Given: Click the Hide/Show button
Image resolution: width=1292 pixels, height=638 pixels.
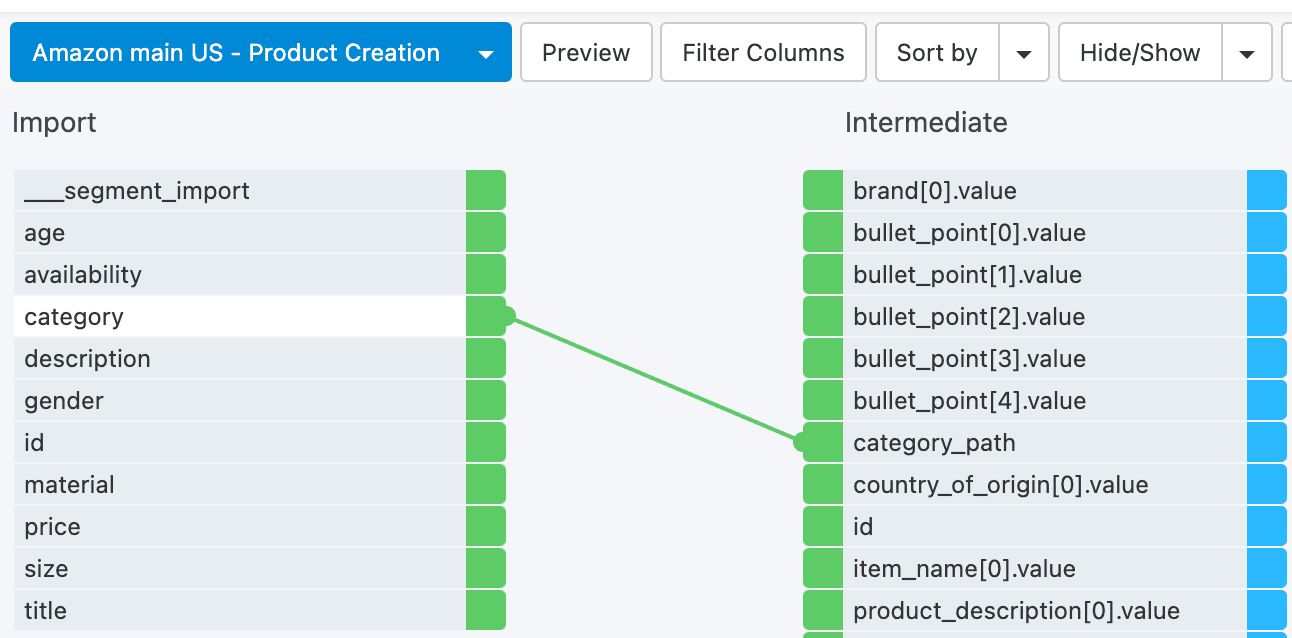Looking at the screenshot, I should [x=1140, y=53].
